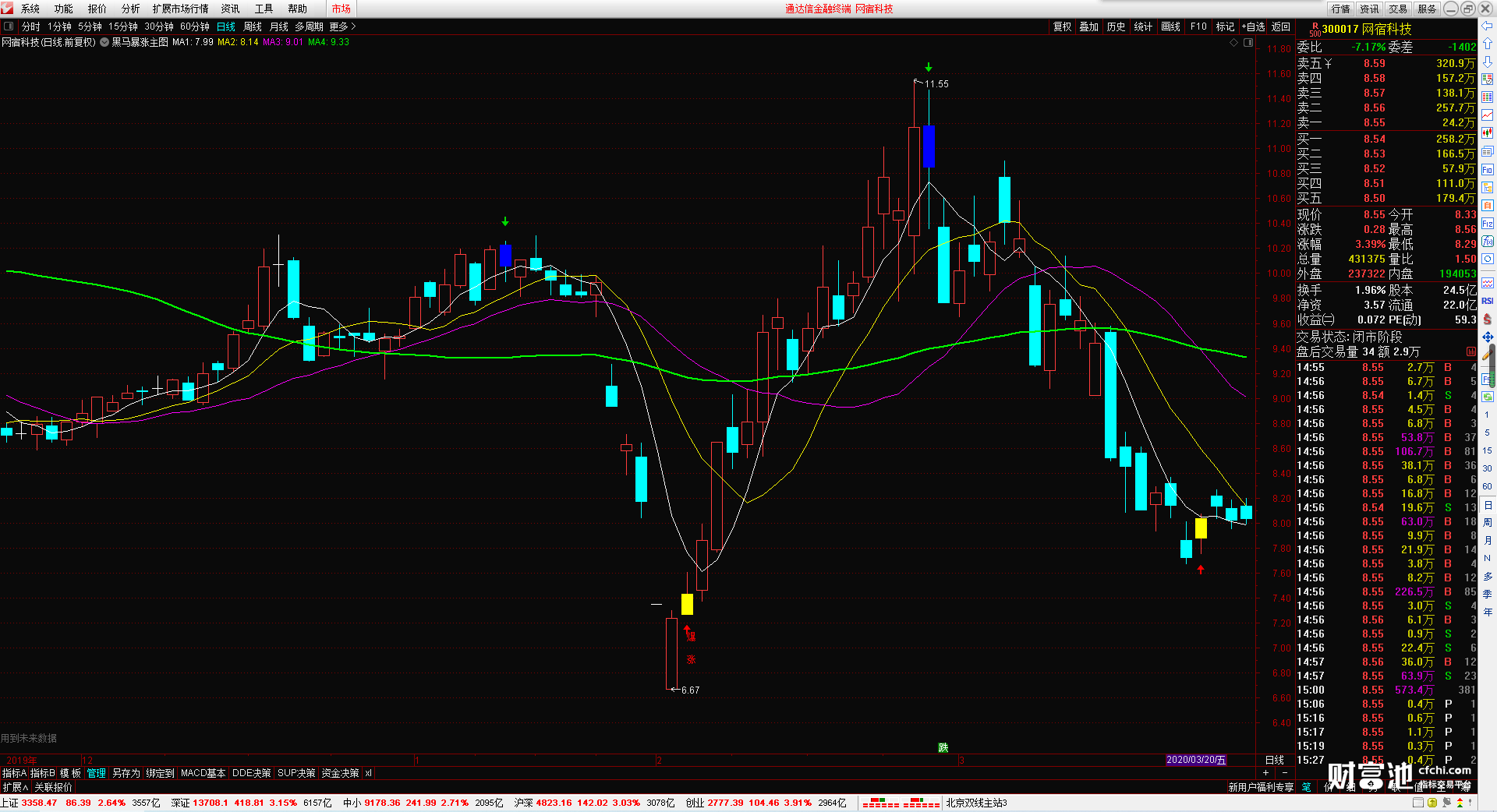Click the down-arrow next stock icon
This screenshot has height=812, width=1497.
1488,62
